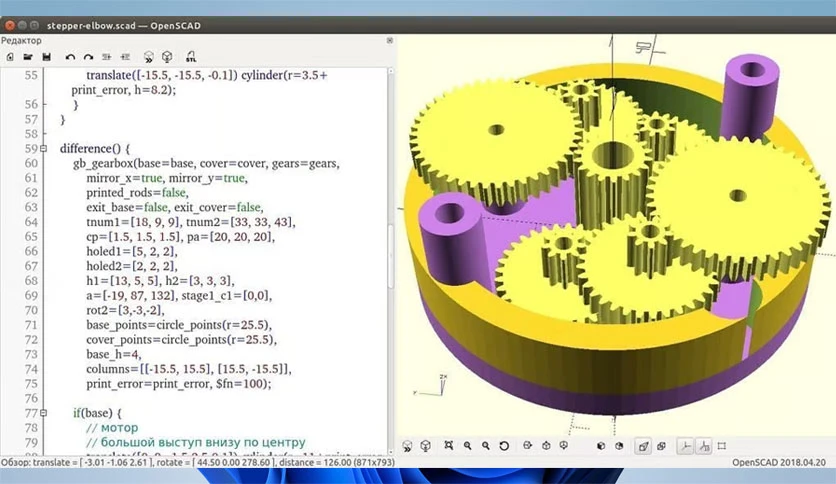The height and width of the screenshot is (484, 836).
Task: Undo the last edit in the editor toolbar
Action: [70, 57]
